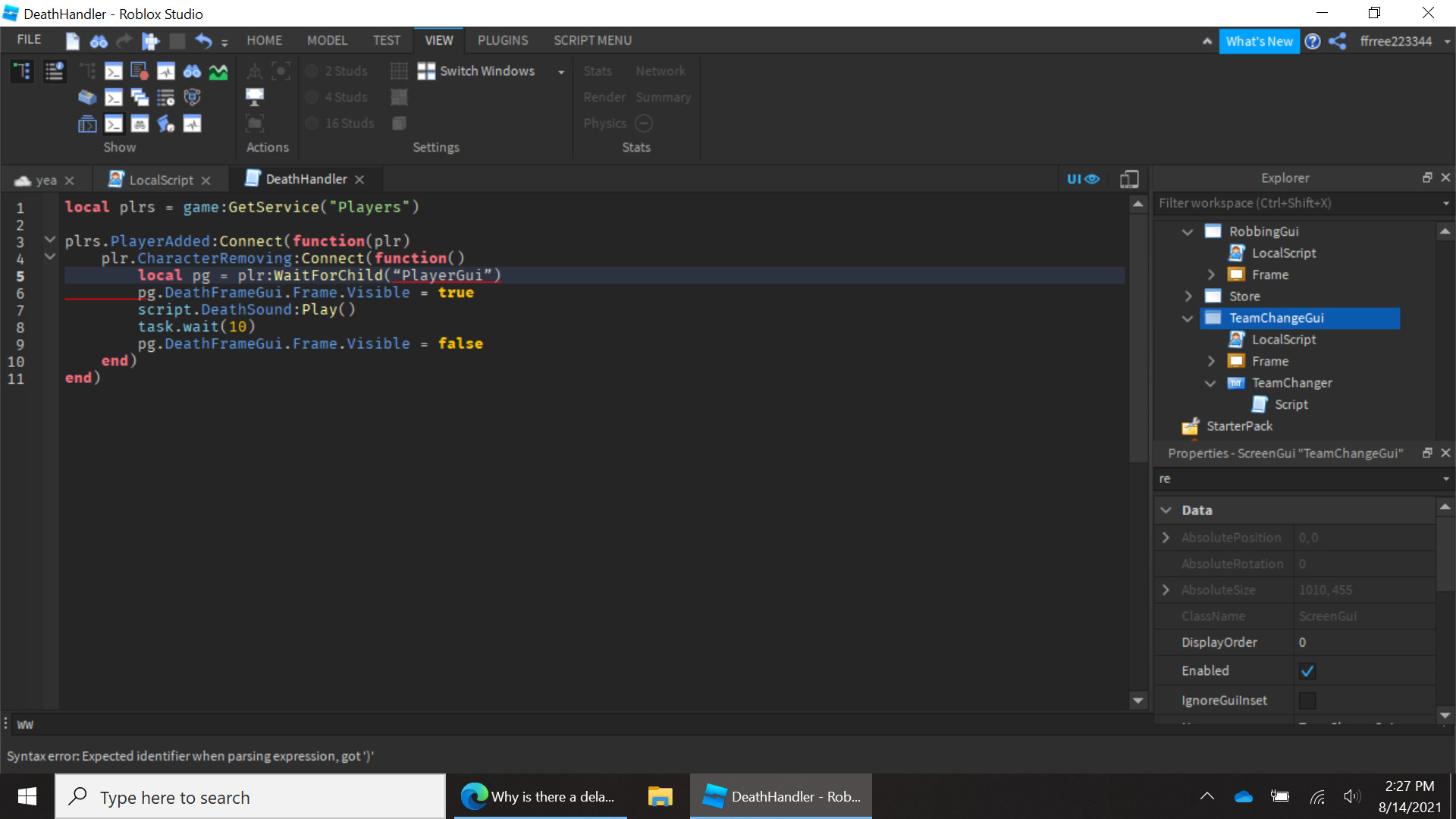
Task: Open the Find Results binoculars in Show group
Action: pos(192,71)
